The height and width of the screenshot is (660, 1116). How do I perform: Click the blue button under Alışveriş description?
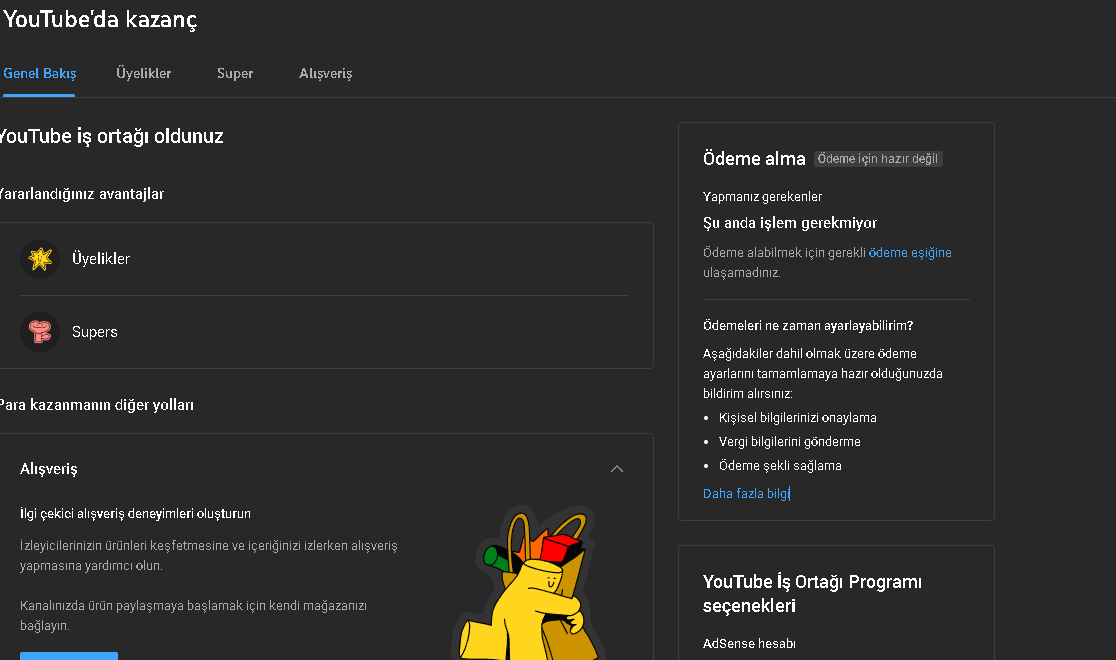click(x=69, y=656)
